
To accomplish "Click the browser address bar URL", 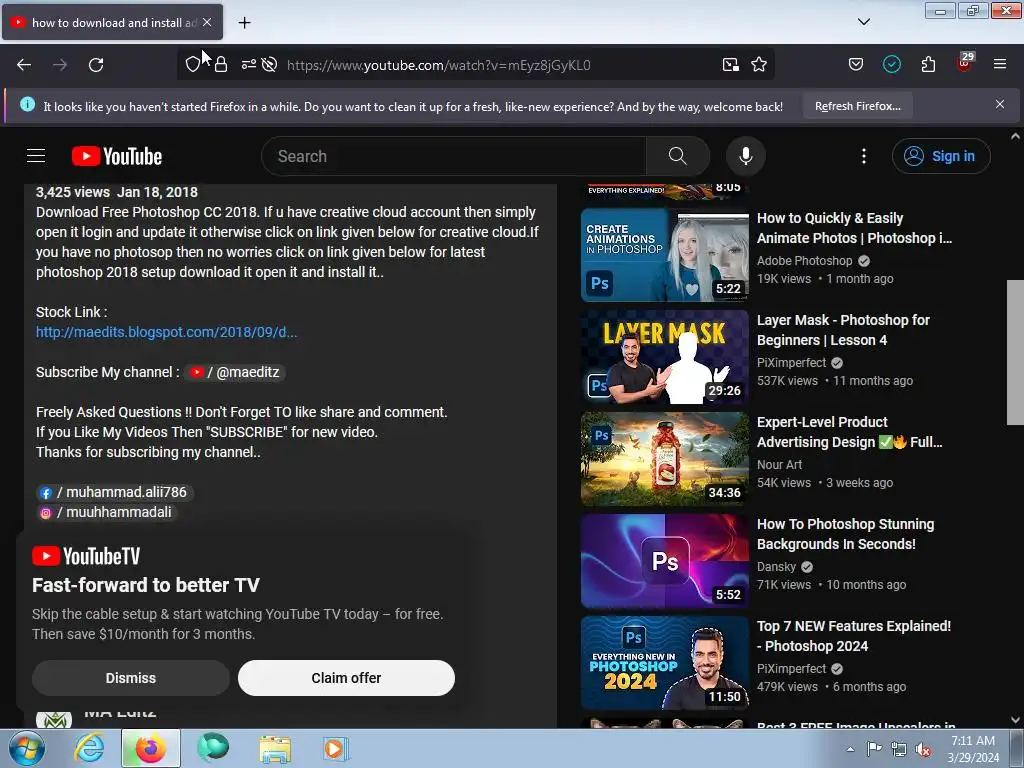I will tap(438, 65).
